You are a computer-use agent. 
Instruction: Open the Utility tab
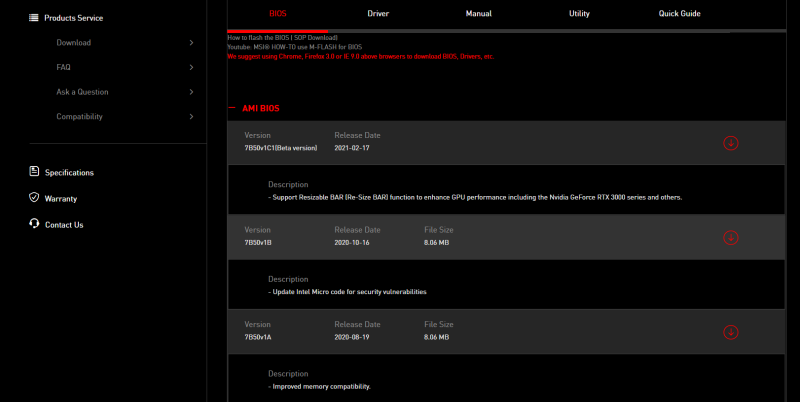[x=579, y=14]
